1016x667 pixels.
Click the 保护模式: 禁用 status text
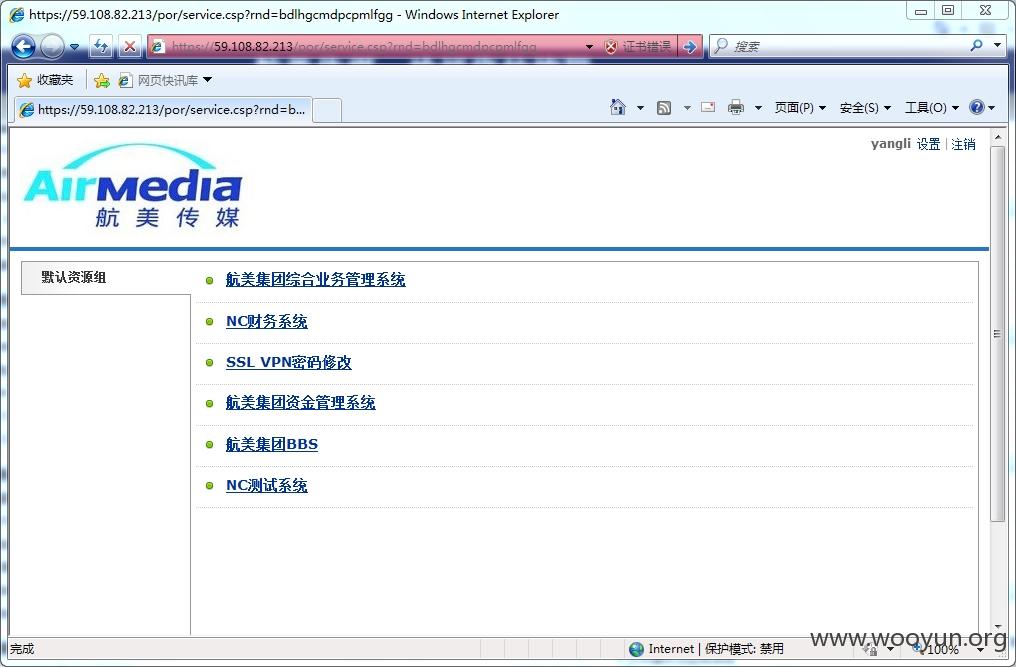(x=744, y=649)
